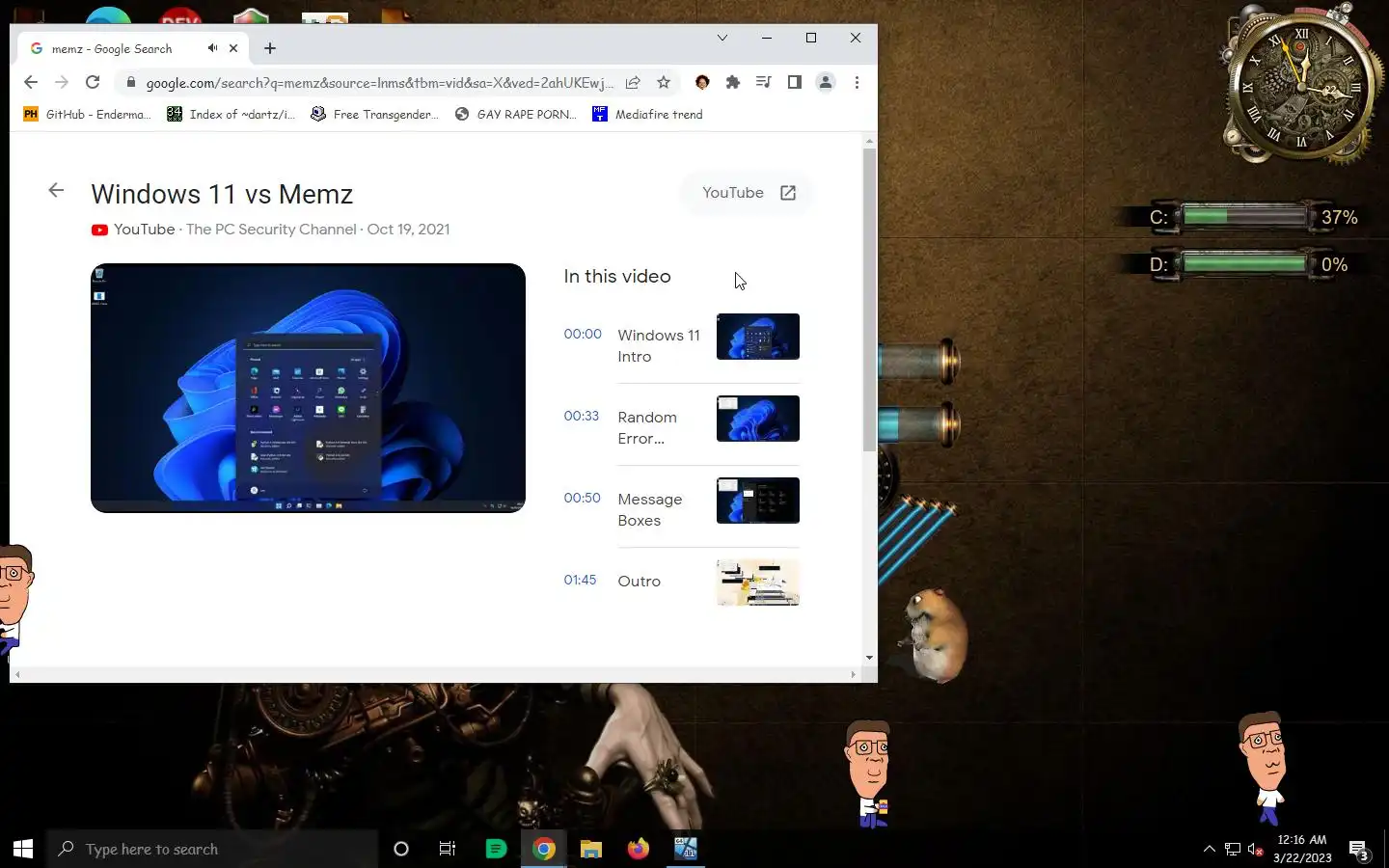Close the memz Google Search tab
The image size is (1389, 868).
[x=233, y=48]
